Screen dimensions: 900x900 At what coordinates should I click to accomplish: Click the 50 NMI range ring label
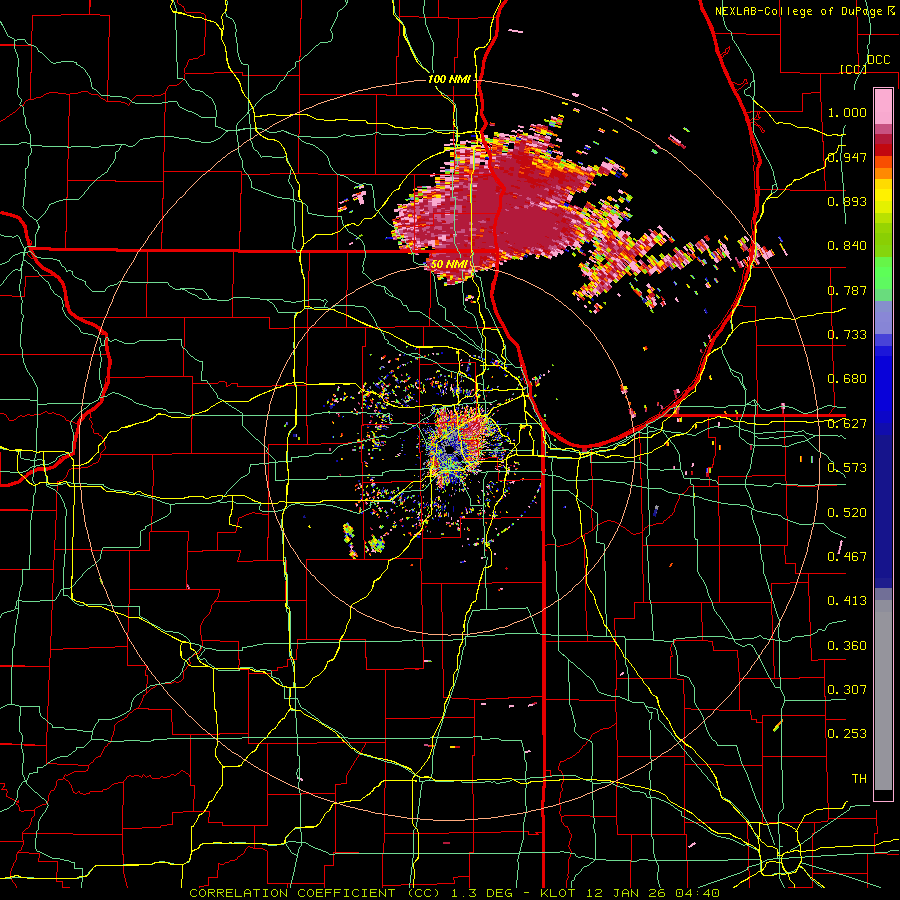click(x=449, y=264)
